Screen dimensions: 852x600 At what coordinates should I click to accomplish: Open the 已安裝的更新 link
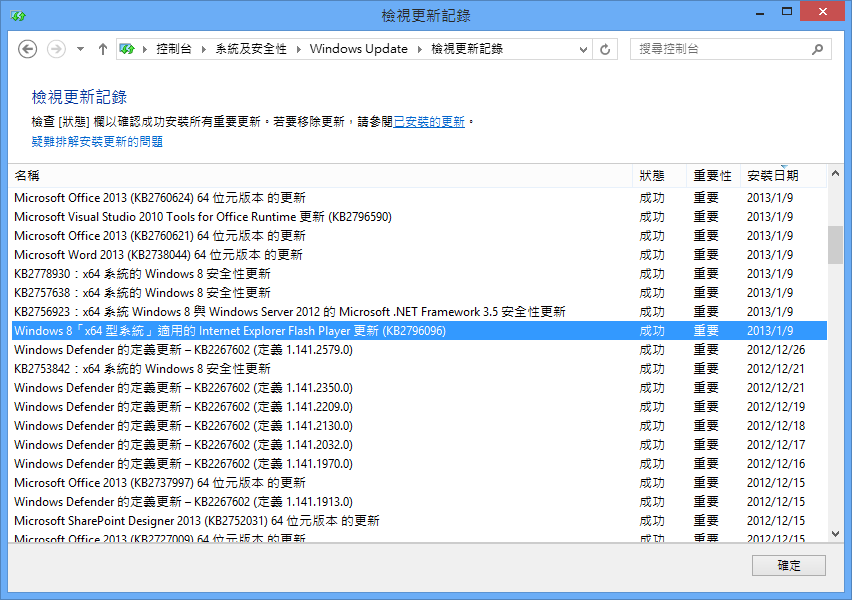point(429,122)
